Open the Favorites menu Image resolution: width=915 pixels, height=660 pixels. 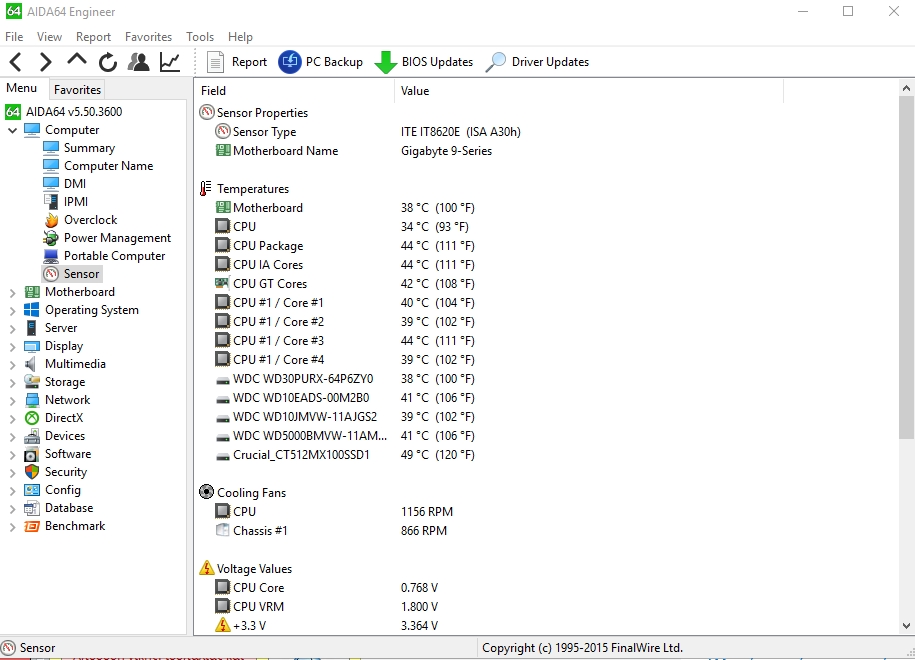[148, 37]
